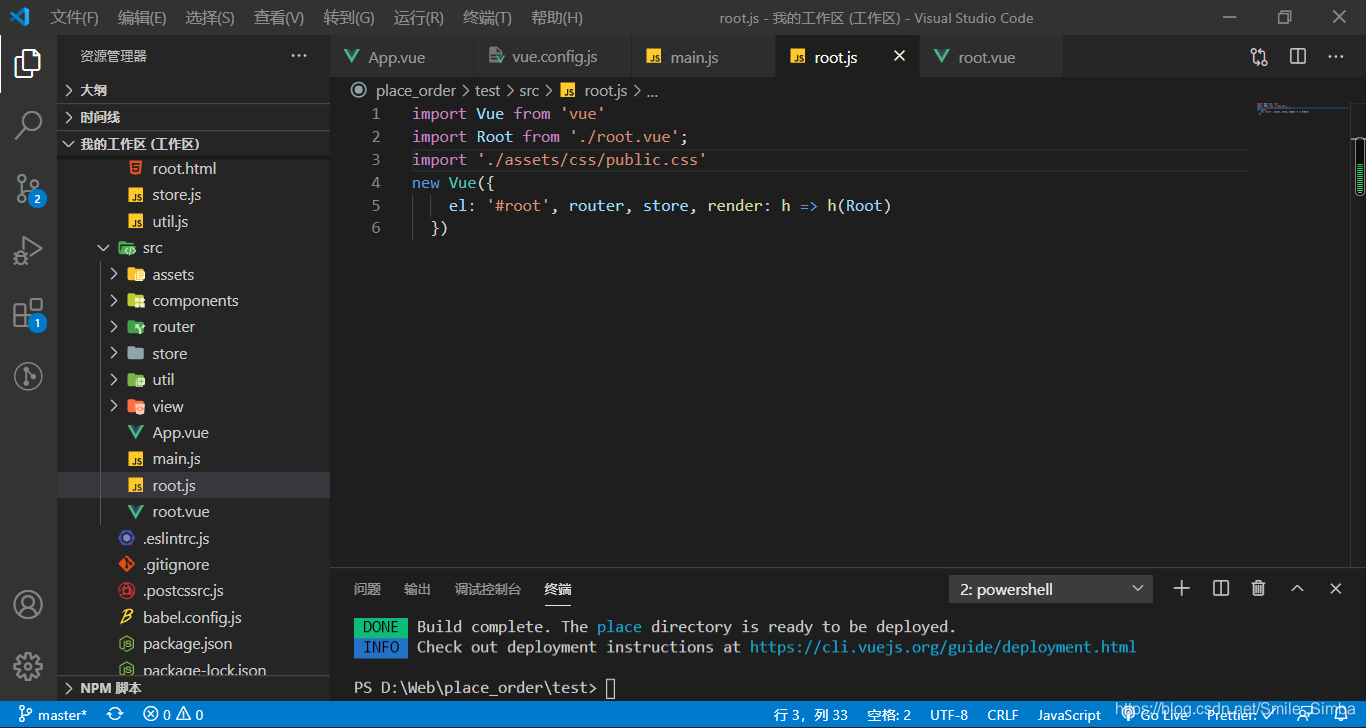Open the Accounts icon in activity bar
This screenshot has width=1366, height=728.
[x=28, y=604]
